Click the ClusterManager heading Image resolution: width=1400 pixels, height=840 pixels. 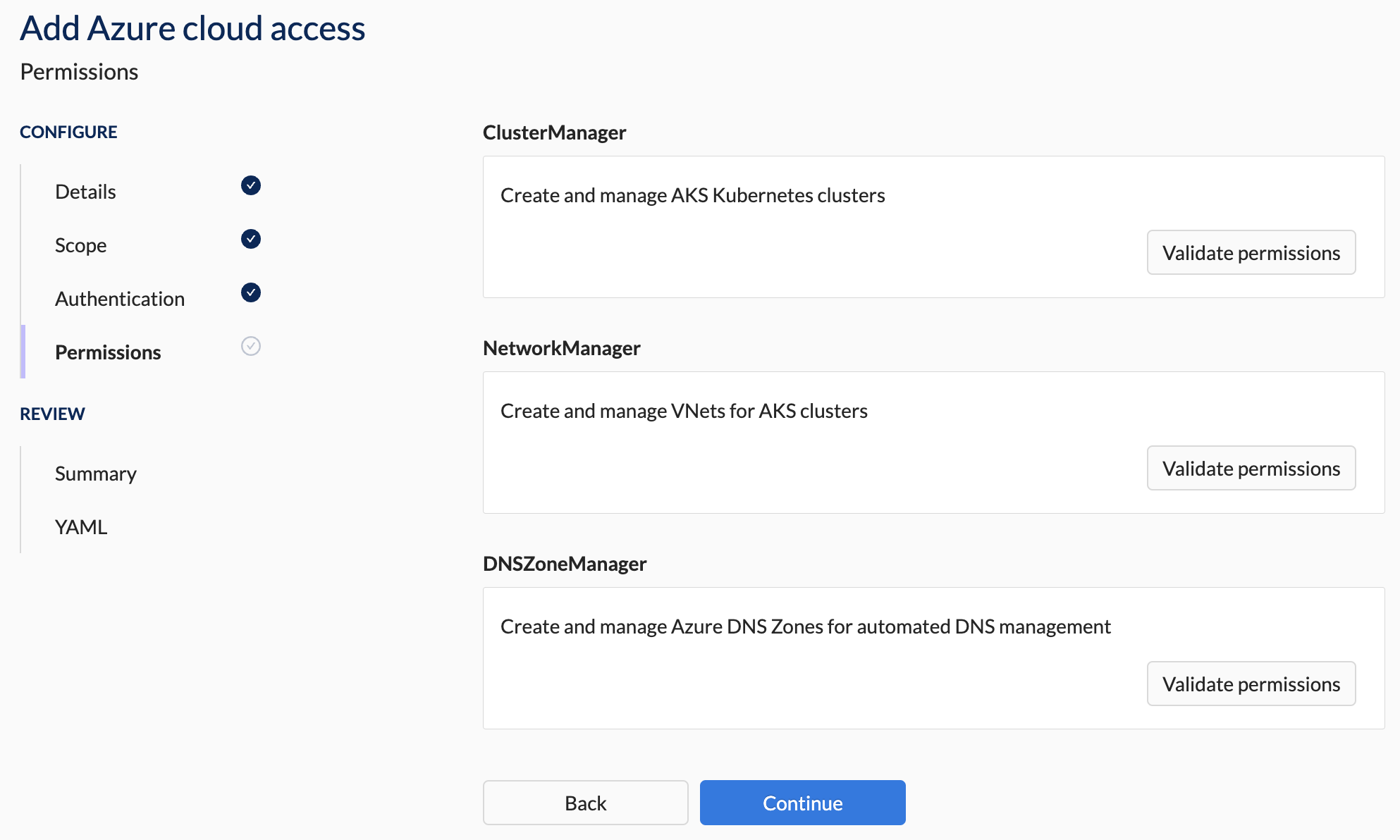(x=555, y=132)
